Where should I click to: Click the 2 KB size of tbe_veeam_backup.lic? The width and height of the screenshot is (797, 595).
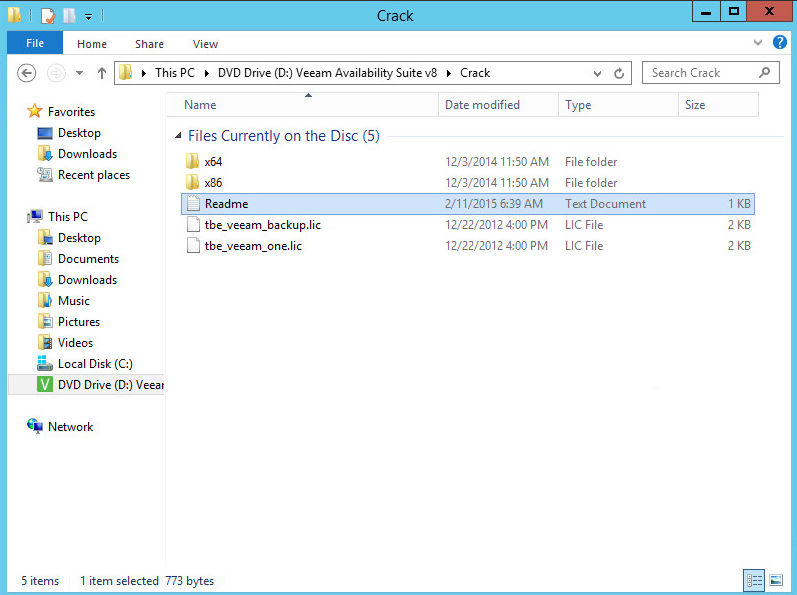point(739,225)
